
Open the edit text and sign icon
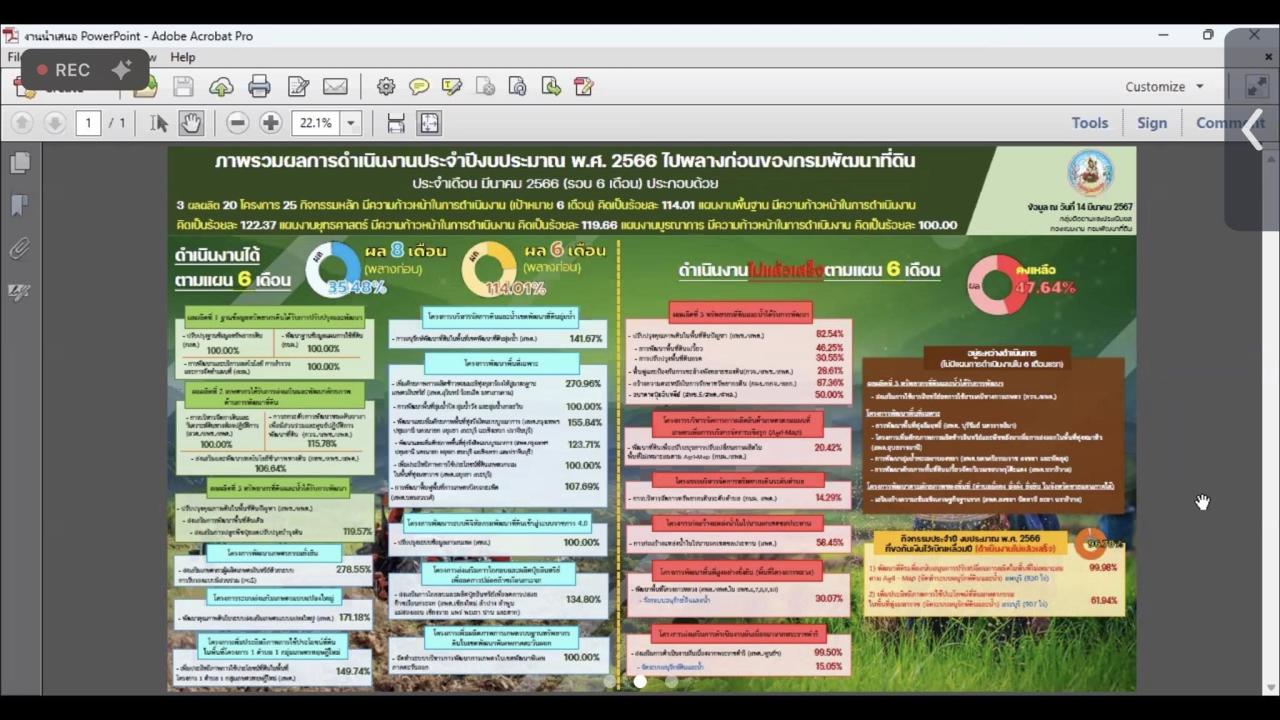click(298, 87)
